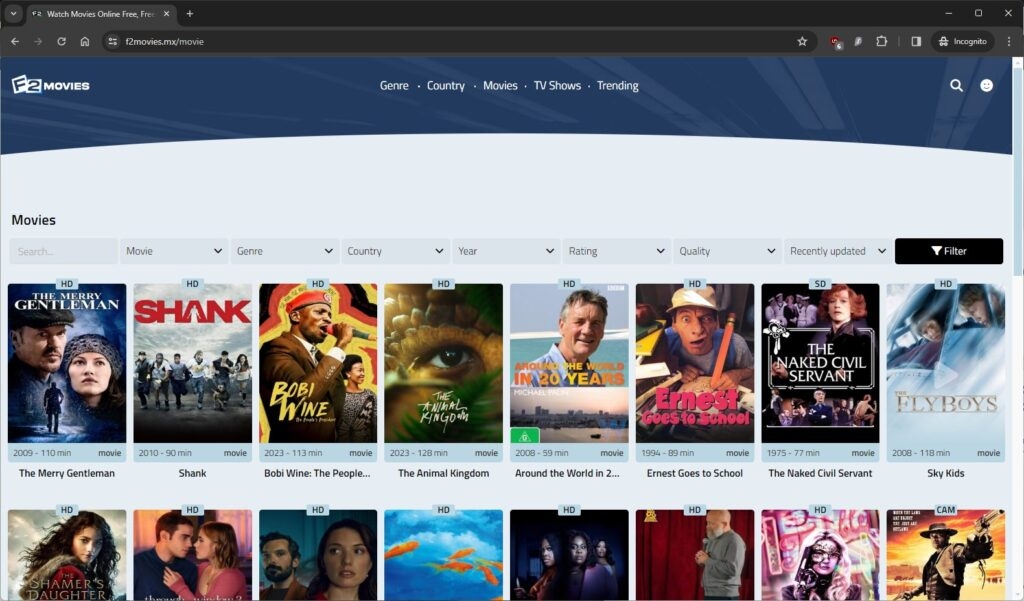Screen dimensions: 1024x601
Task: Open Around the World in 20 Years poster
Action: (569, 363)
